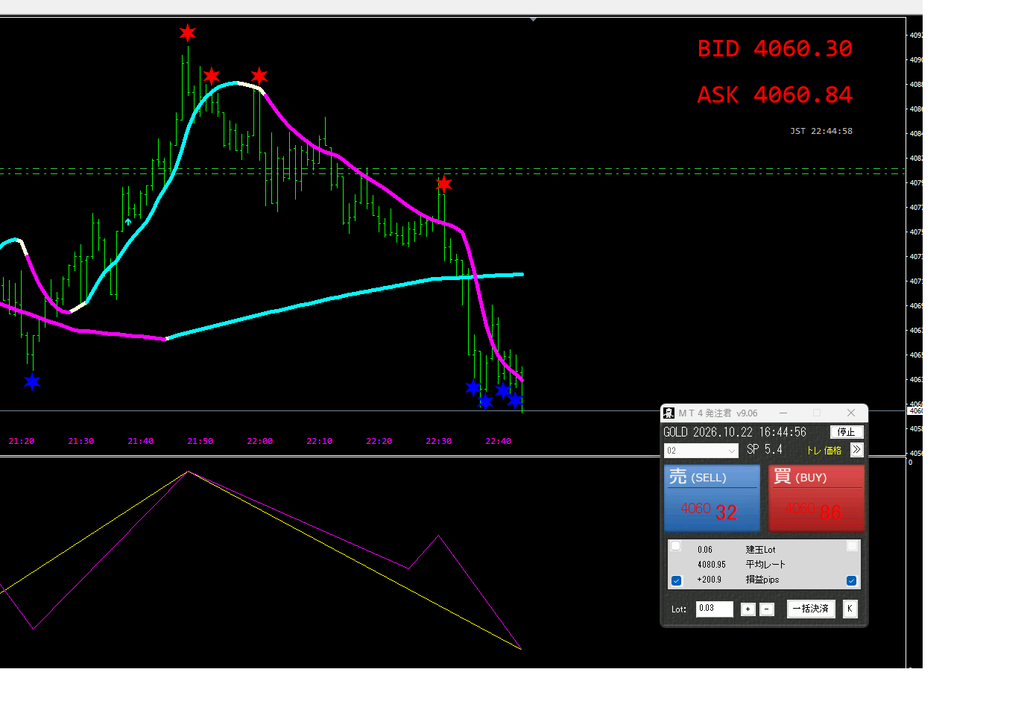1024x721 pixels.
Task: Click the 買 (BUY) button at 4060.86
Action: tap(816, 498)
